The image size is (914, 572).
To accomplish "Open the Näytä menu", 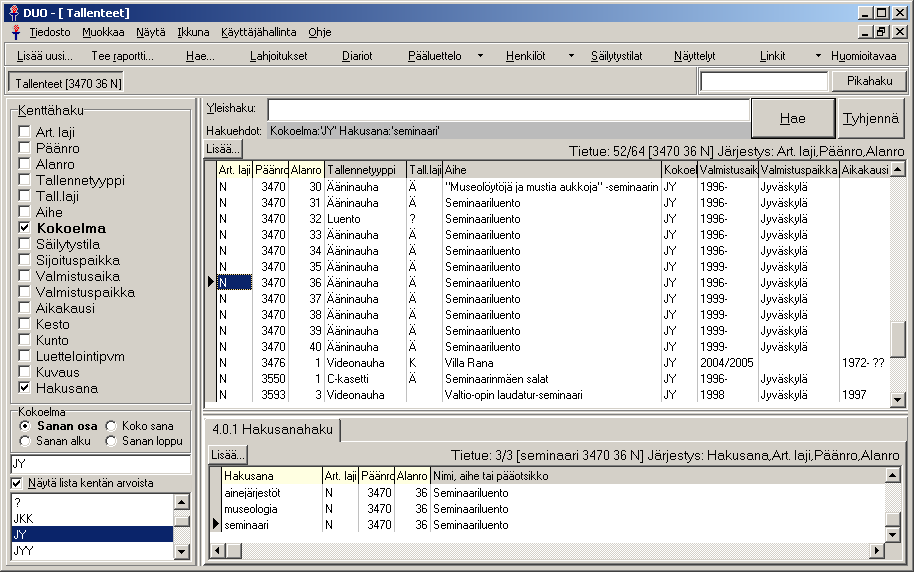I will tap(151, 32).
